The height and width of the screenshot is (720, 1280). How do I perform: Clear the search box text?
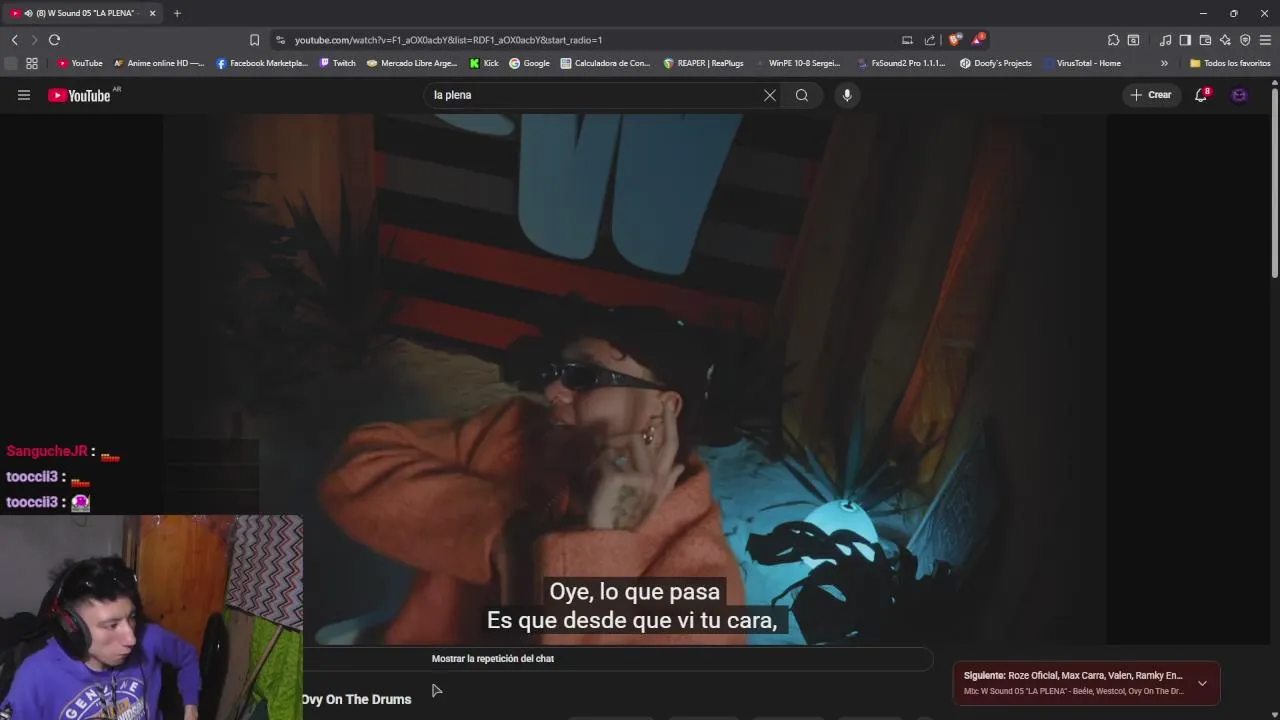pyautogui.click(x=770, y=95)
